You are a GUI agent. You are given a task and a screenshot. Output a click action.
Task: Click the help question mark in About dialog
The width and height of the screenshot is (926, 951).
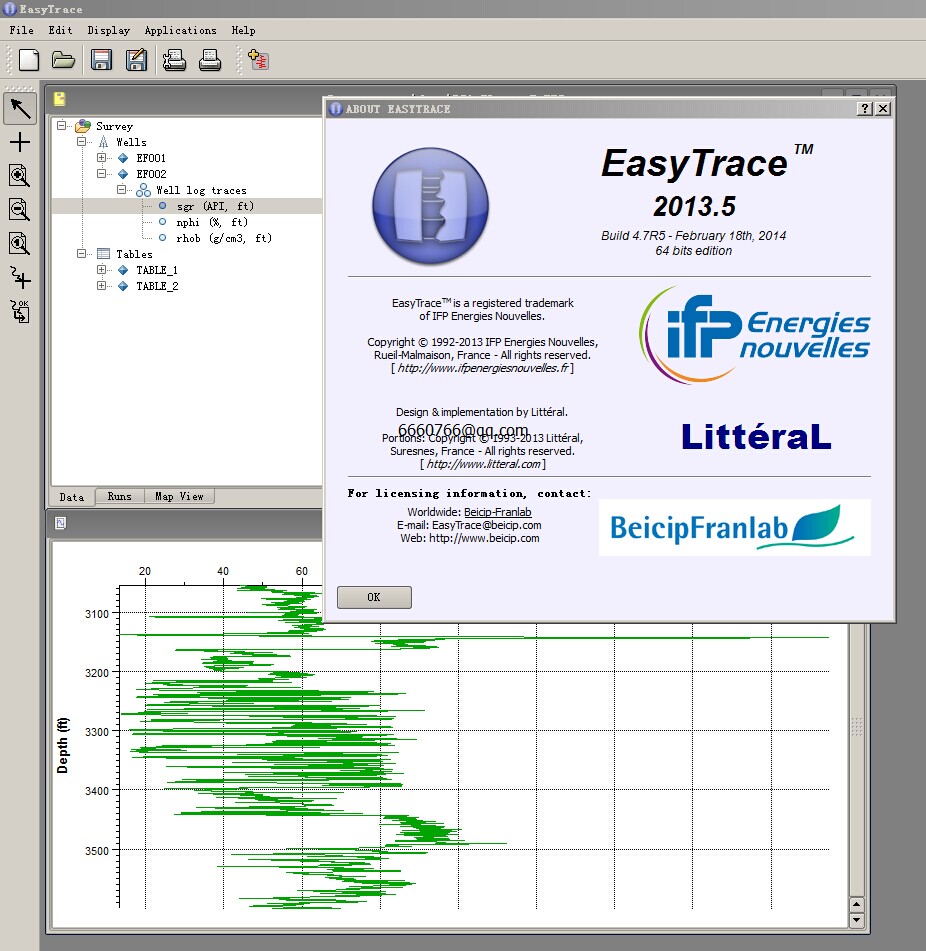(x=865, y=109)
